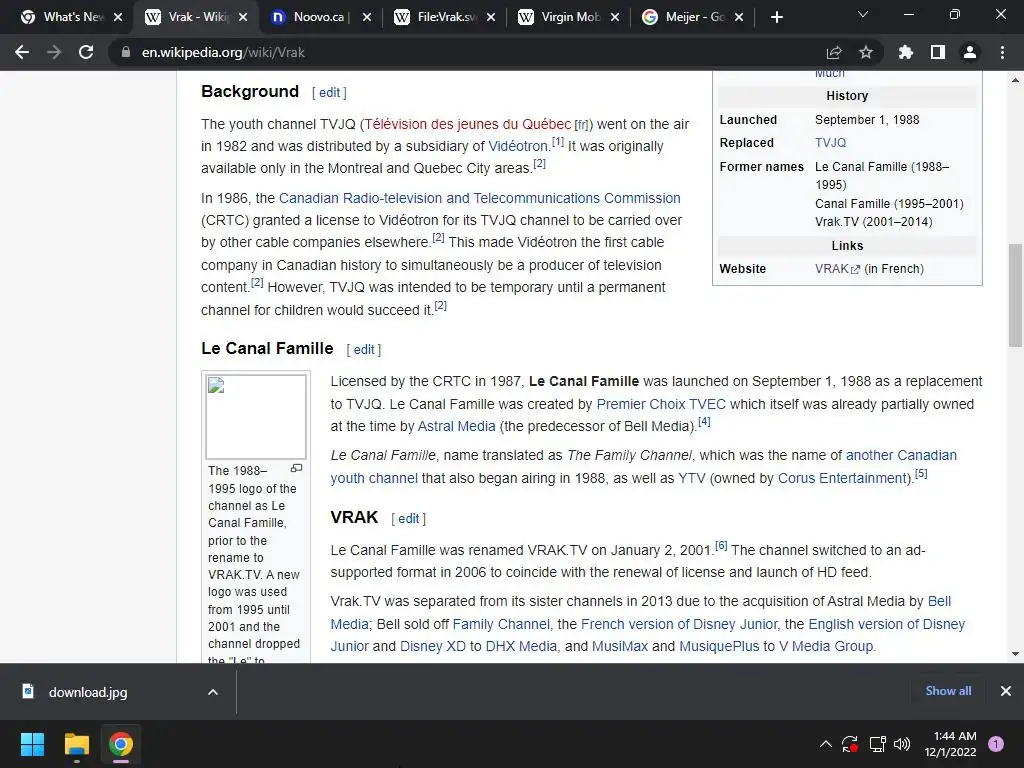This screenshot has height=768, width=1024.
Task: Reload the Wikipedia page
Action: click(86, 52)
